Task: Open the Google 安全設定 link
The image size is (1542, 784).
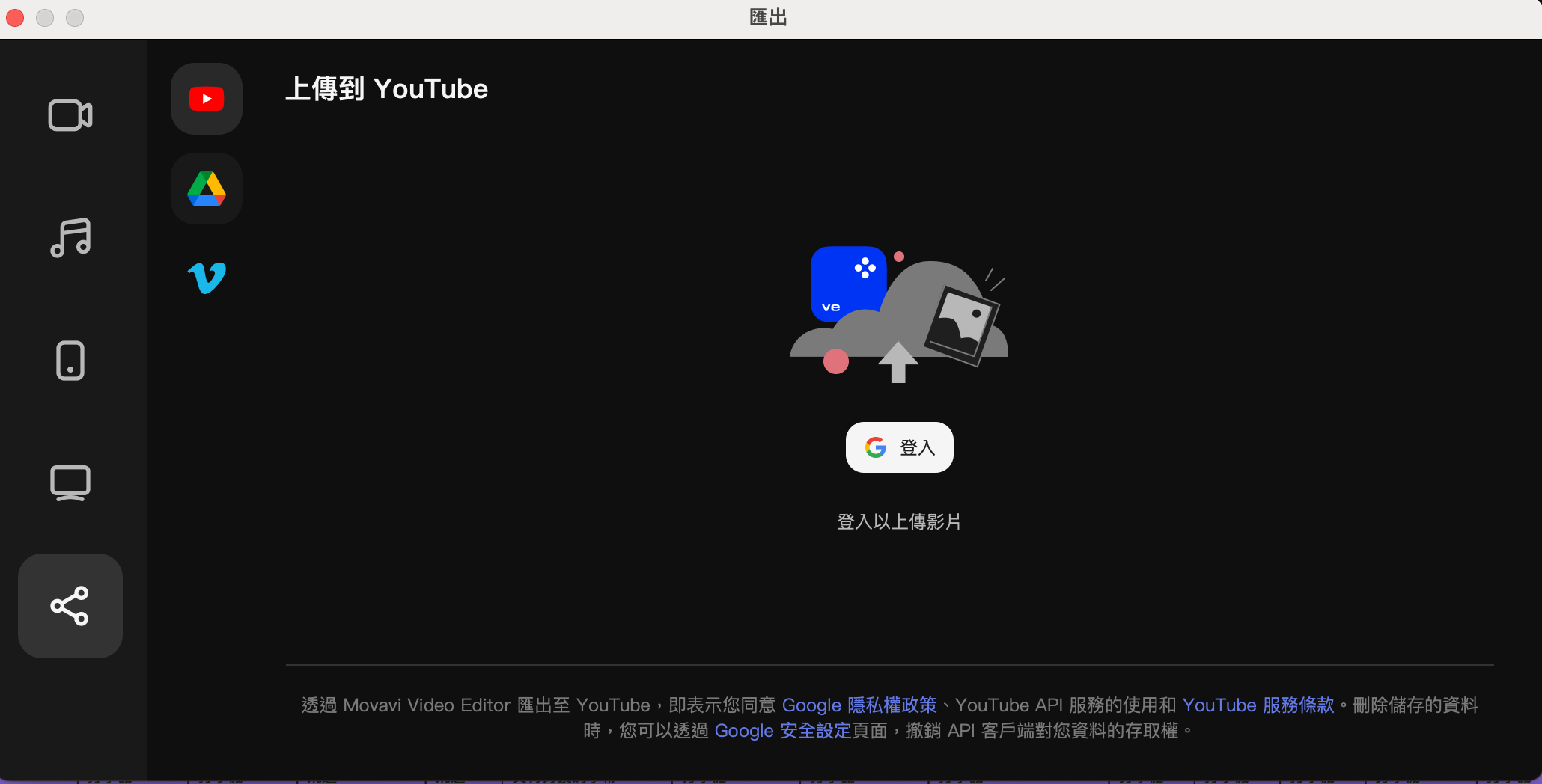Action: [x=783, y=730]
